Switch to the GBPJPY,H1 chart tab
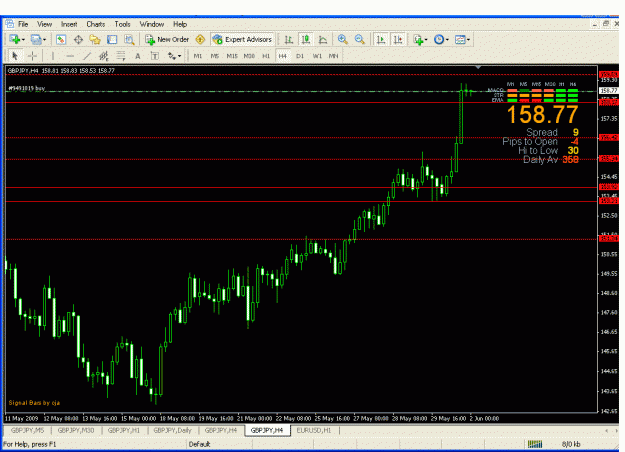The height and width of the screenshot is (452, 625). tap(124, 430)
